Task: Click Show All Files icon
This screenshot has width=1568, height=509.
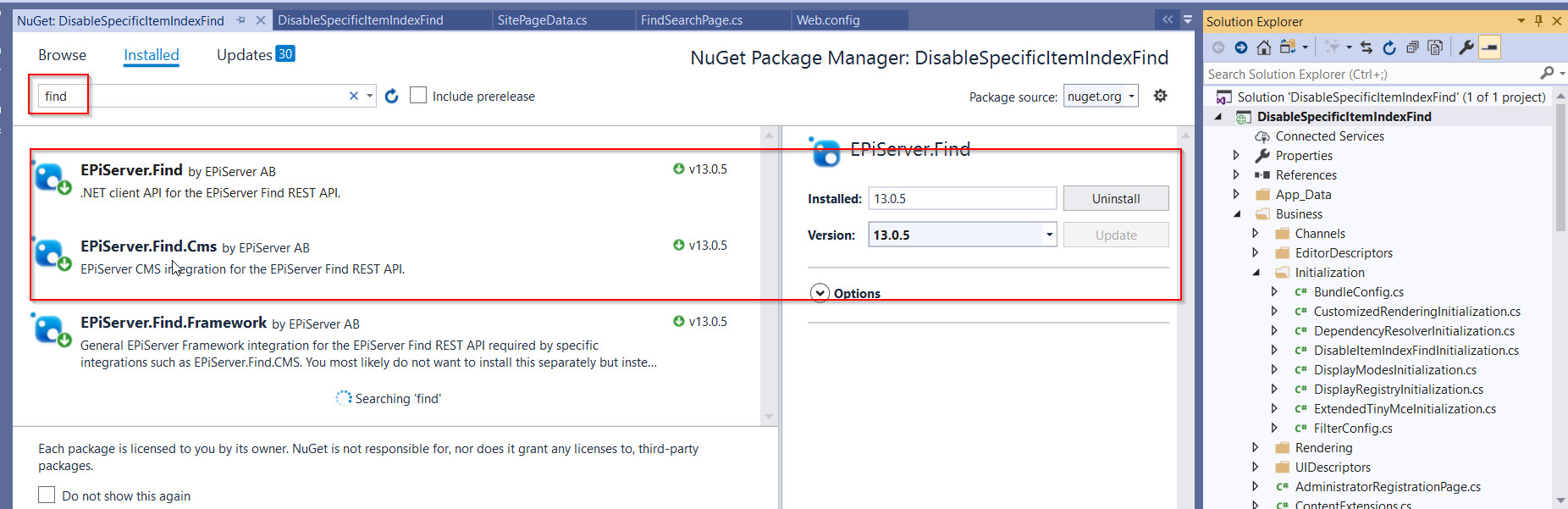Action: (1435, 47)
